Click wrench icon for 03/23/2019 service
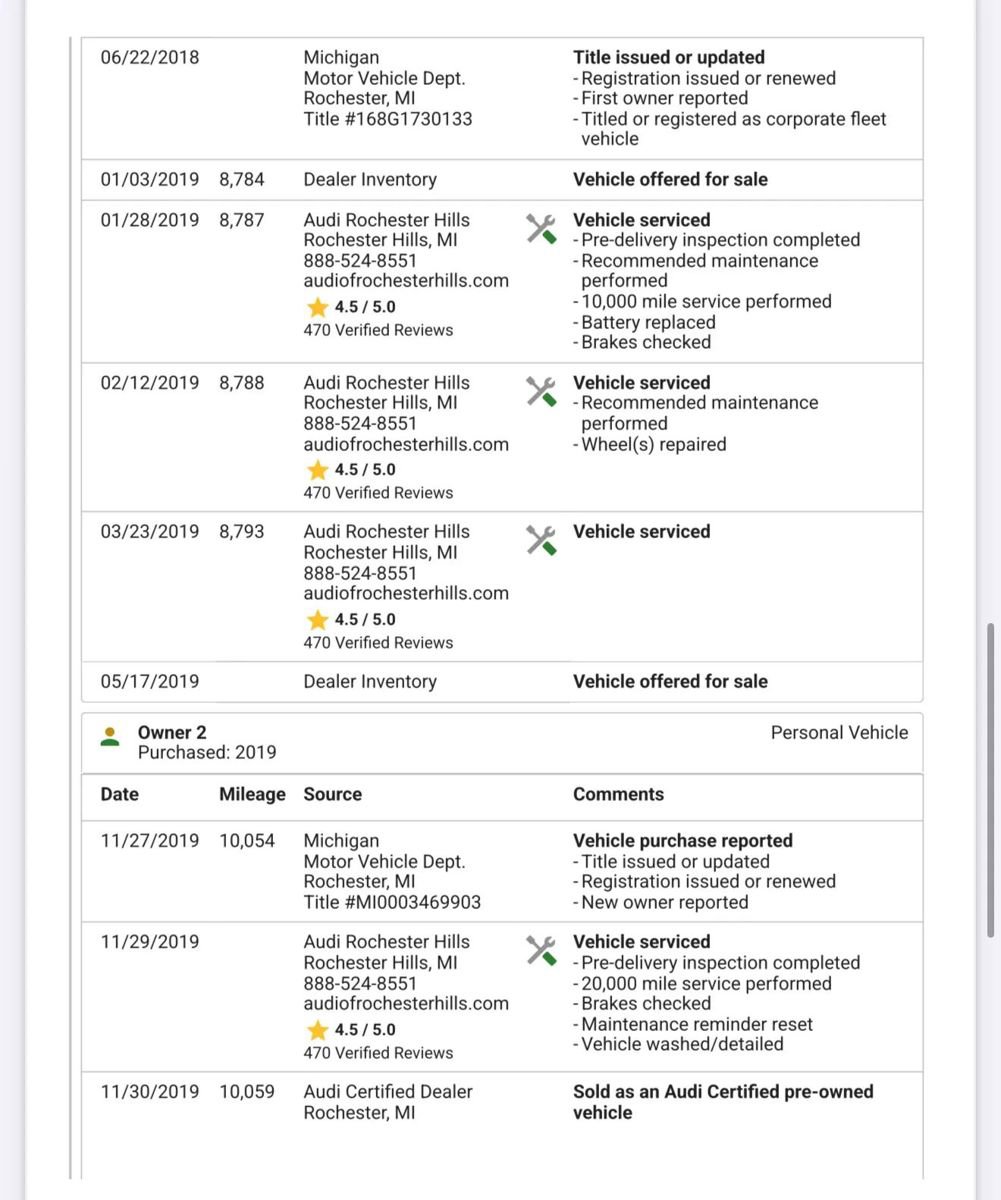 (541, 540)
